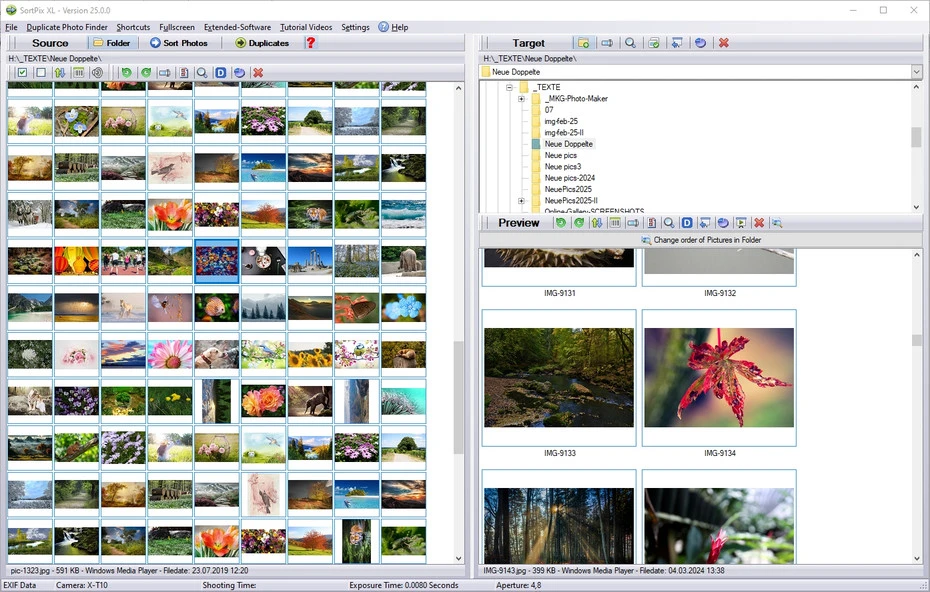Expand the _MKG-Photo-Maker tree node
The width and height of the screenshot is (930, 592).
pos(520,97)
